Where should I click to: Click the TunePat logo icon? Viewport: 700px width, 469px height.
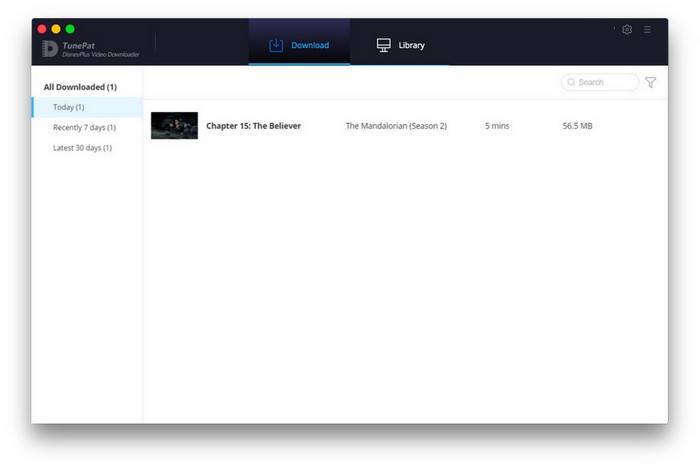pyautogui.click(x=50, y=49)
